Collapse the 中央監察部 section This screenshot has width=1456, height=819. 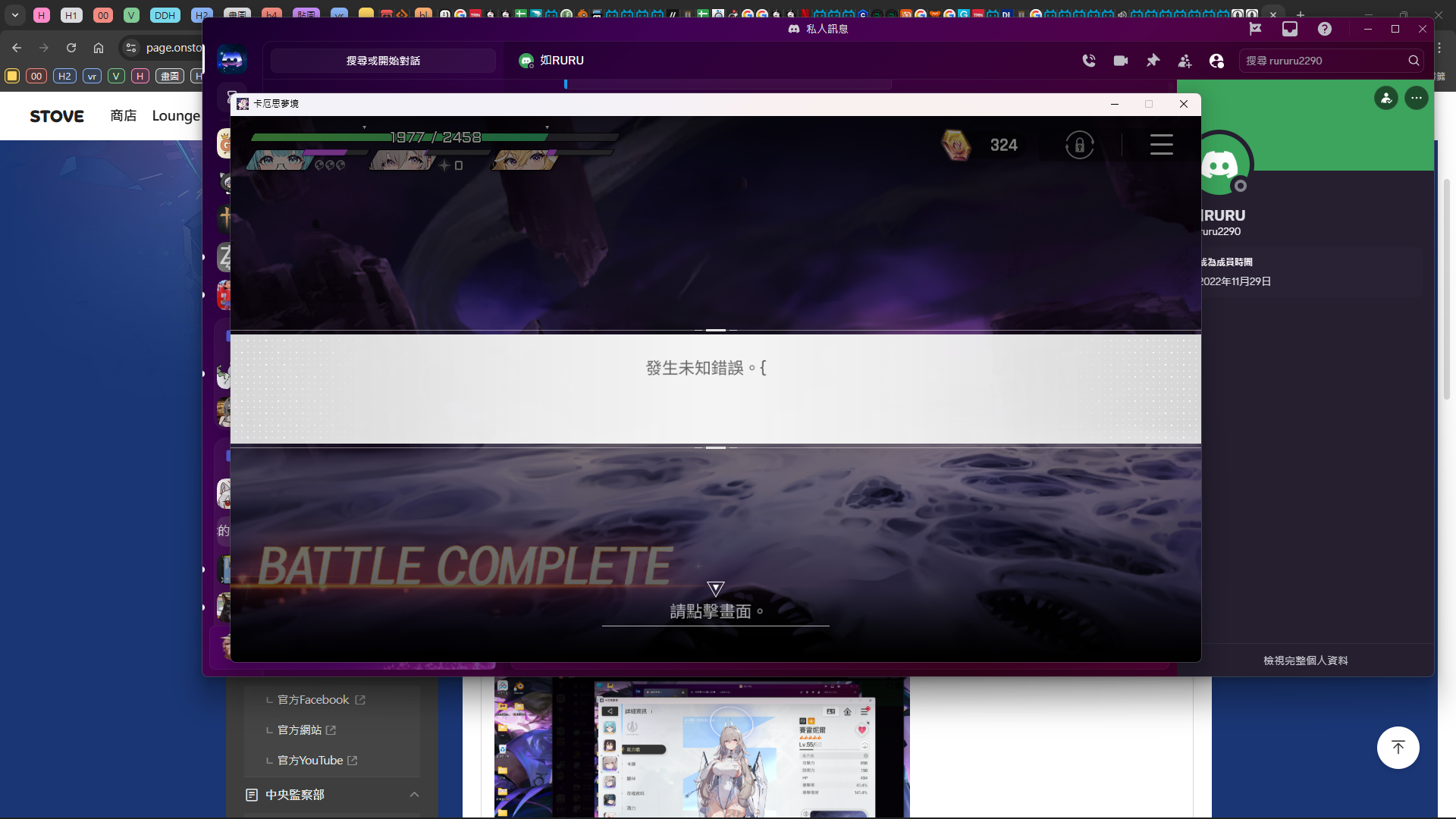point(414,794)
